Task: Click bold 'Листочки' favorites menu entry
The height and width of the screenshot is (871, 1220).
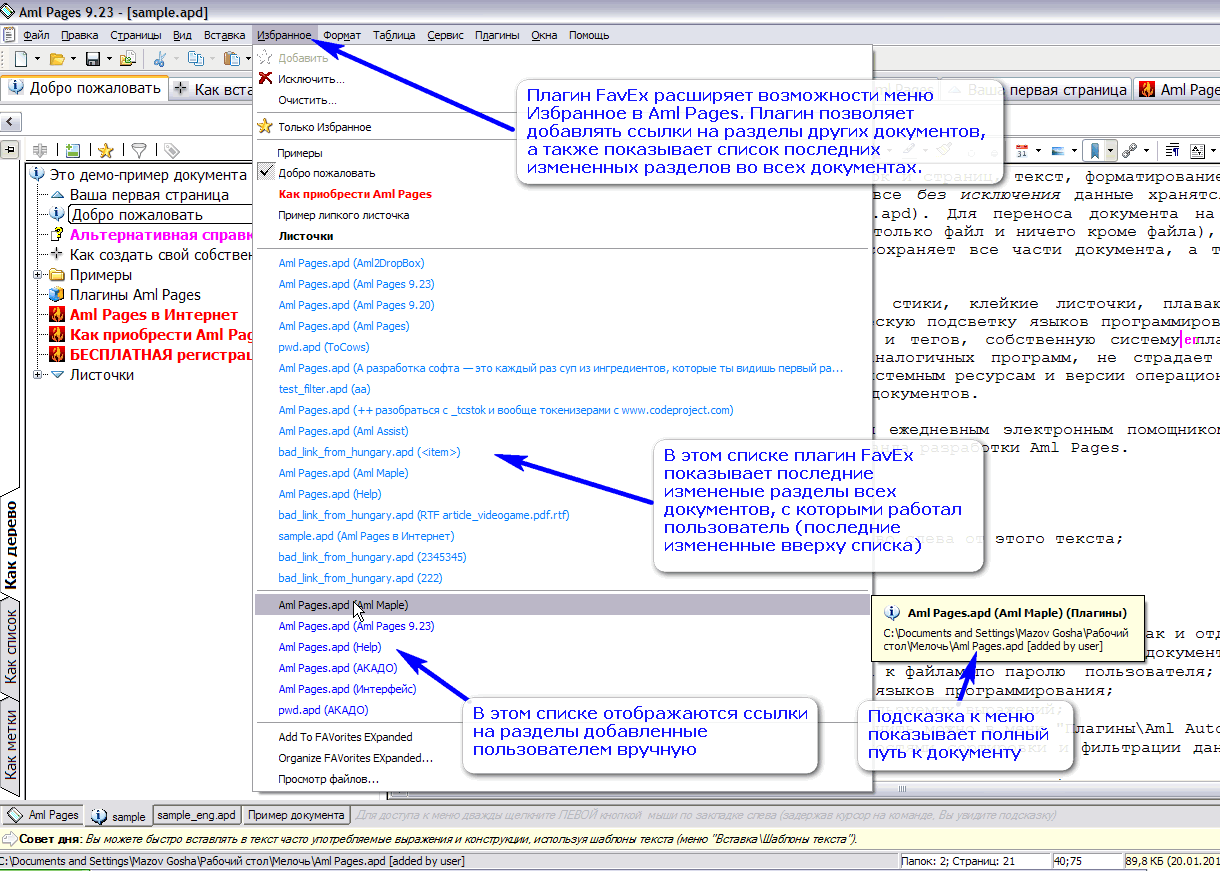Action: coord(306,236)
